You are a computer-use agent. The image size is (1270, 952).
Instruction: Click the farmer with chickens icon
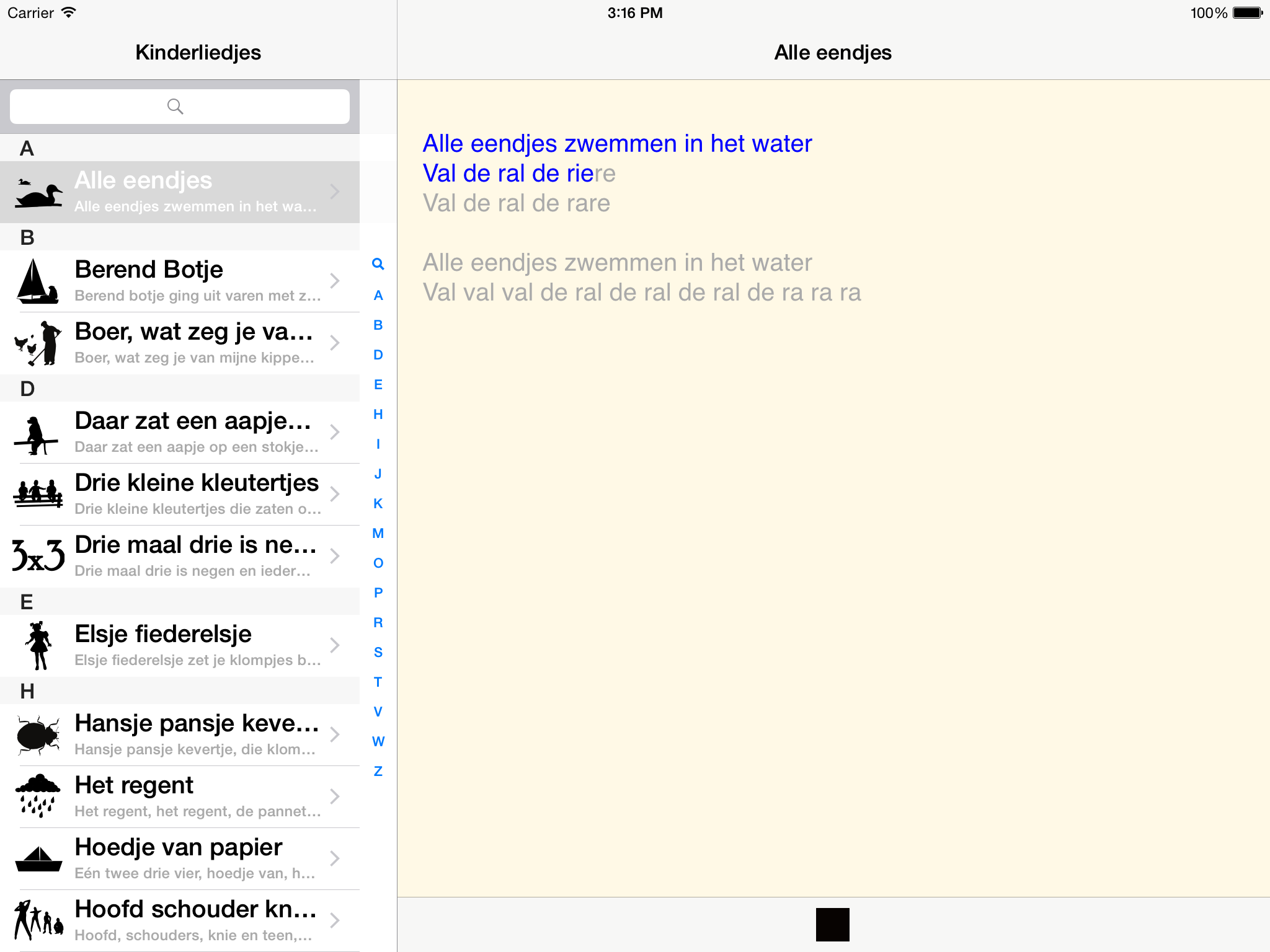click(38, 343)
